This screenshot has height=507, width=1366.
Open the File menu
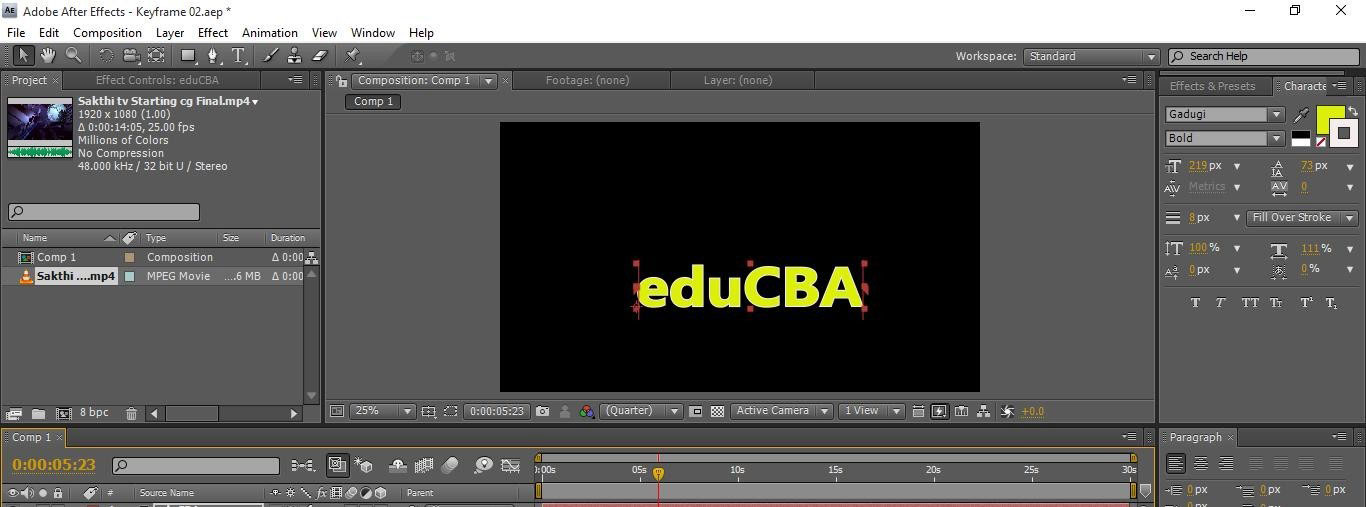pyautogui.click(x=16, y=33)
